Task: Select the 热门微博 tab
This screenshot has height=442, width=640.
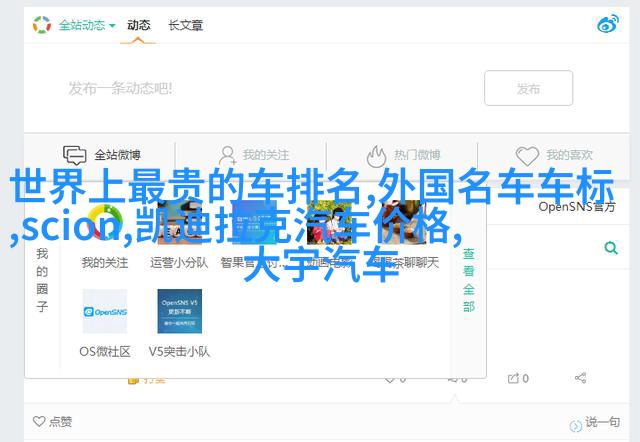Action: [x=403, y=155]
